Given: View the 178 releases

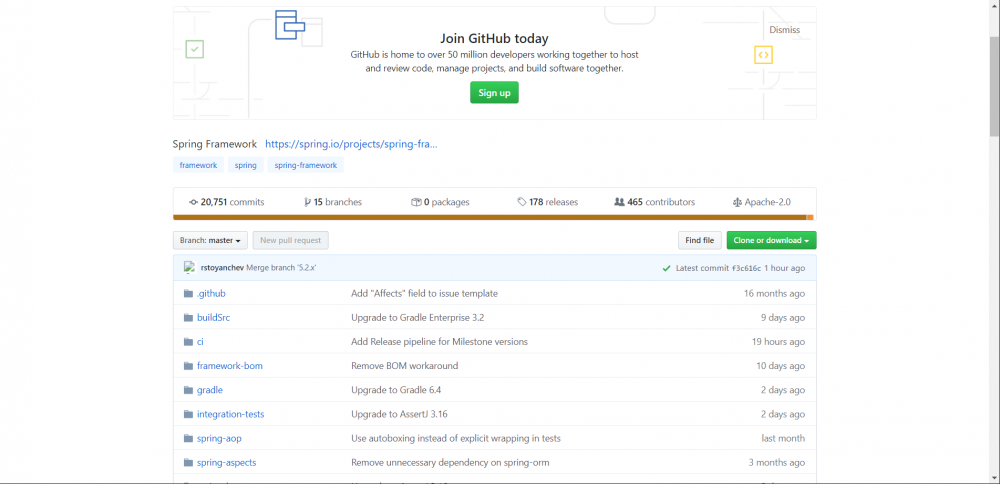Looking at the screenshot, I should [548, 202].
